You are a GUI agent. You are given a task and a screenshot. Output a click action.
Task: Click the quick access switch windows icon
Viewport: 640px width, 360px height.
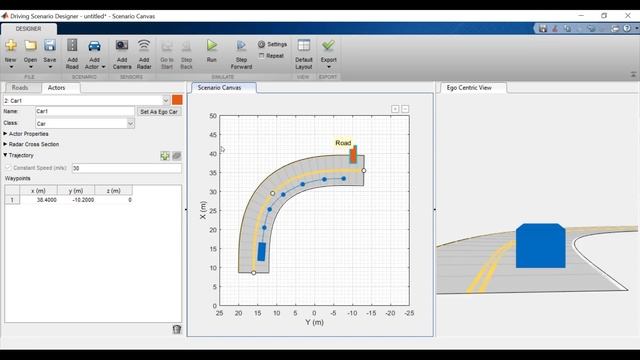(615, 29)
